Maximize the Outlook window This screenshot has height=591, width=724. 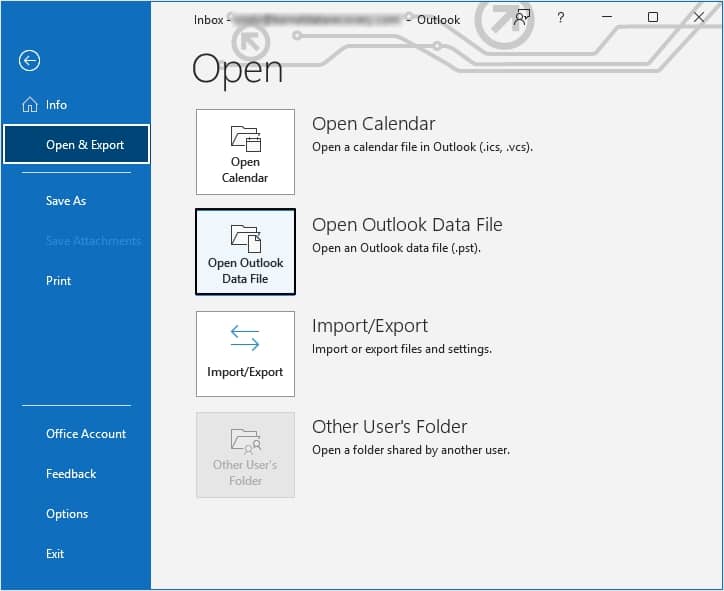(652, 17)
